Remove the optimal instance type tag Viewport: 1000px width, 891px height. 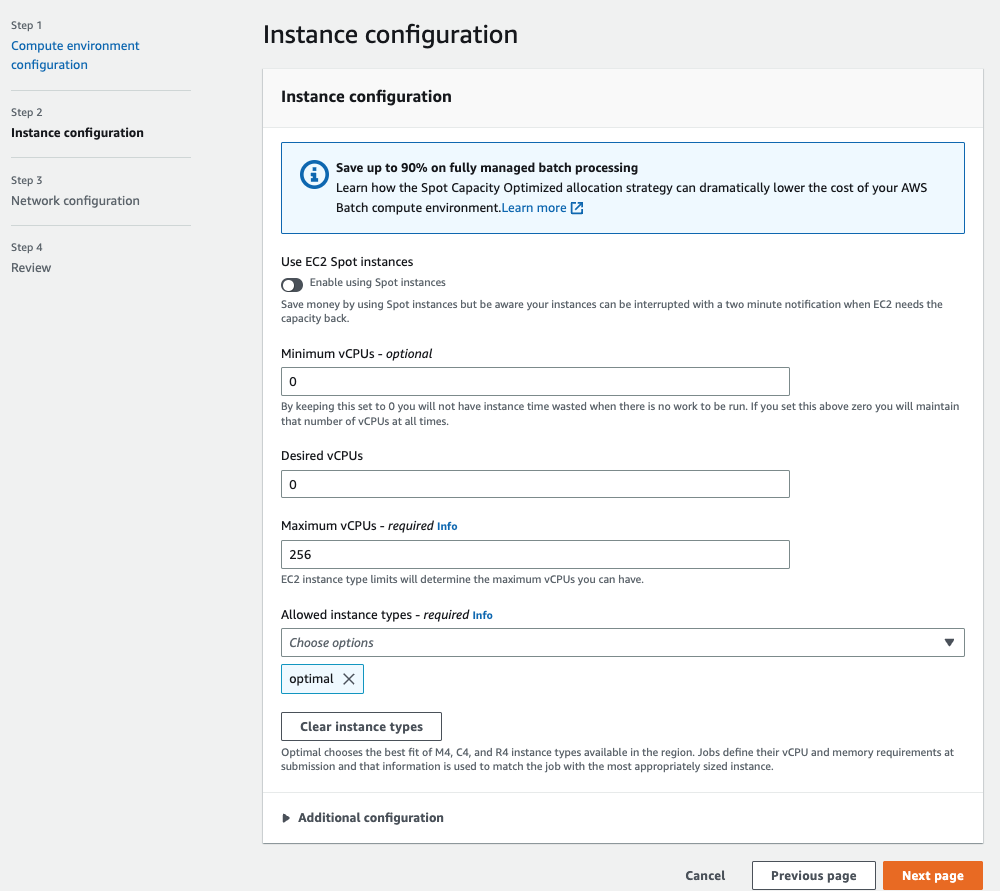point(349,679)
